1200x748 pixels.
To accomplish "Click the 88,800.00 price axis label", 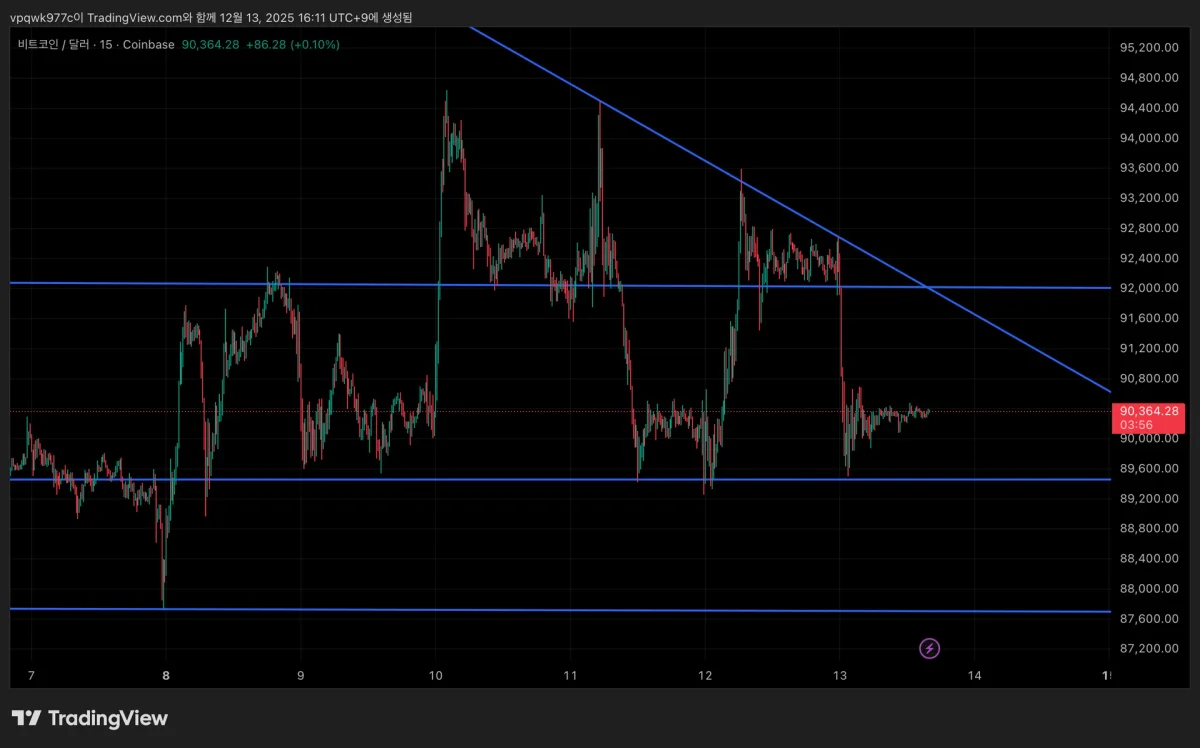I will pos(1147,528).
